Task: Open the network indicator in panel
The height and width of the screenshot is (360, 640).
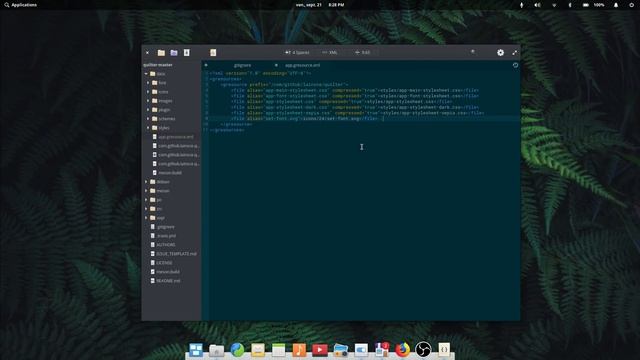Action: 554,5
